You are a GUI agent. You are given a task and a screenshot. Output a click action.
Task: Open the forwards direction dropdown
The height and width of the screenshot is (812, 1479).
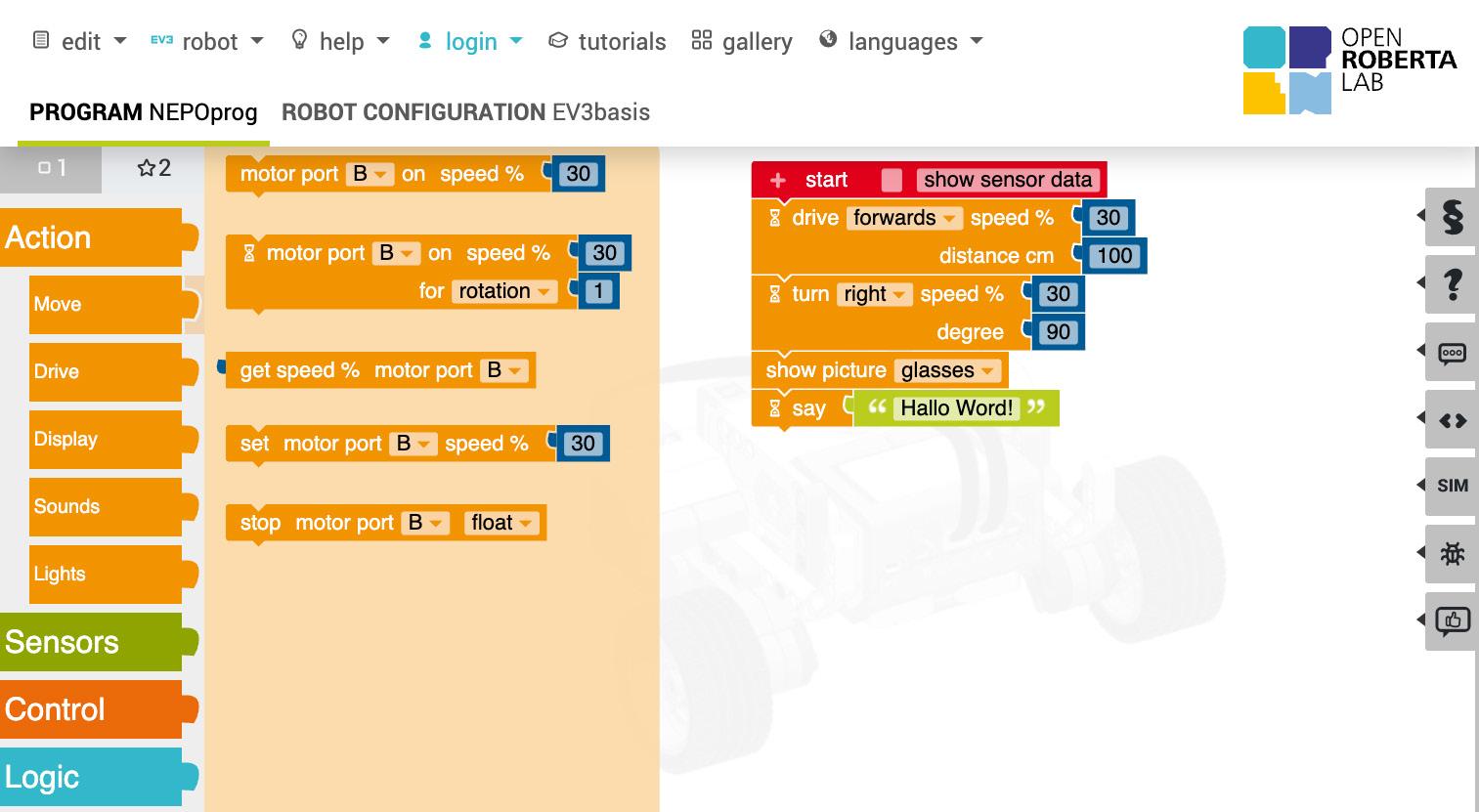[x=904, y=218]
